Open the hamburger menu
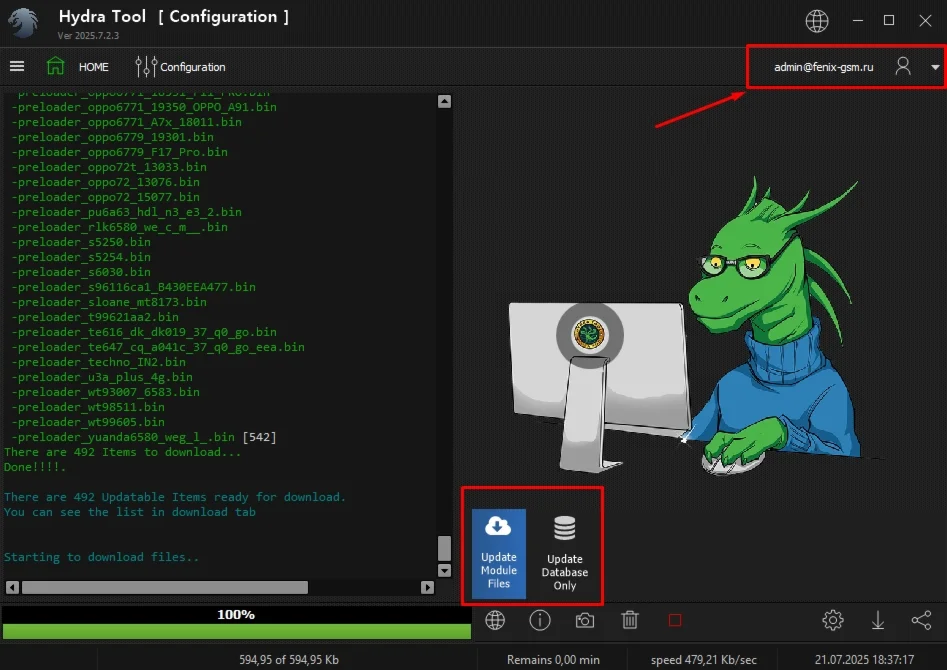This screenshot has width=947, height=670. [x=17, y=66]
